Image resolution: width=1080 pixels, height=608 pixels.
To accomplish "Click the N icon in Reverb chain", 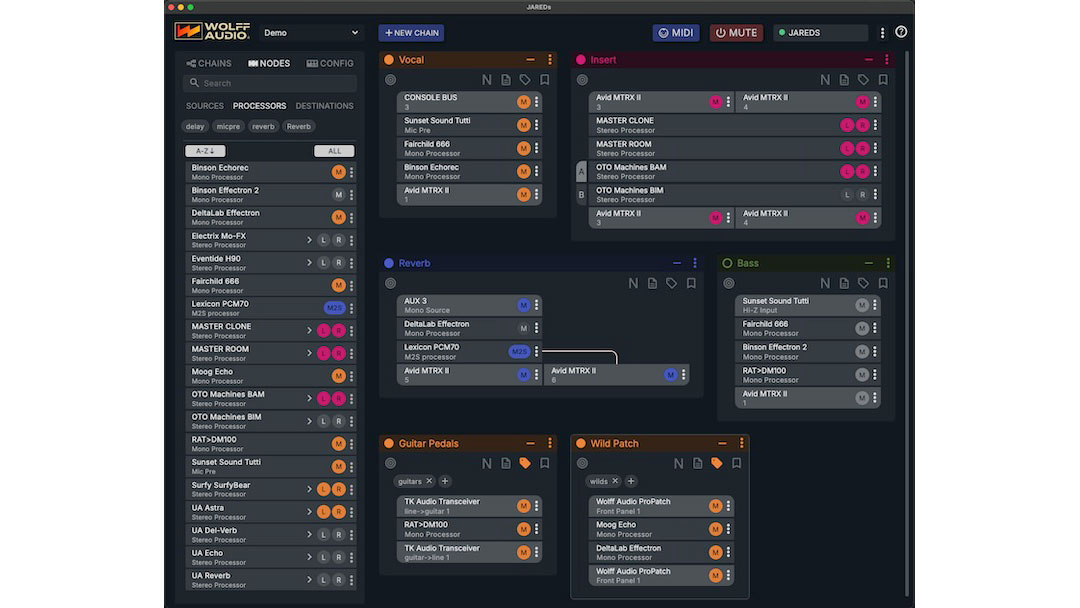I will [x=633, y=283].
